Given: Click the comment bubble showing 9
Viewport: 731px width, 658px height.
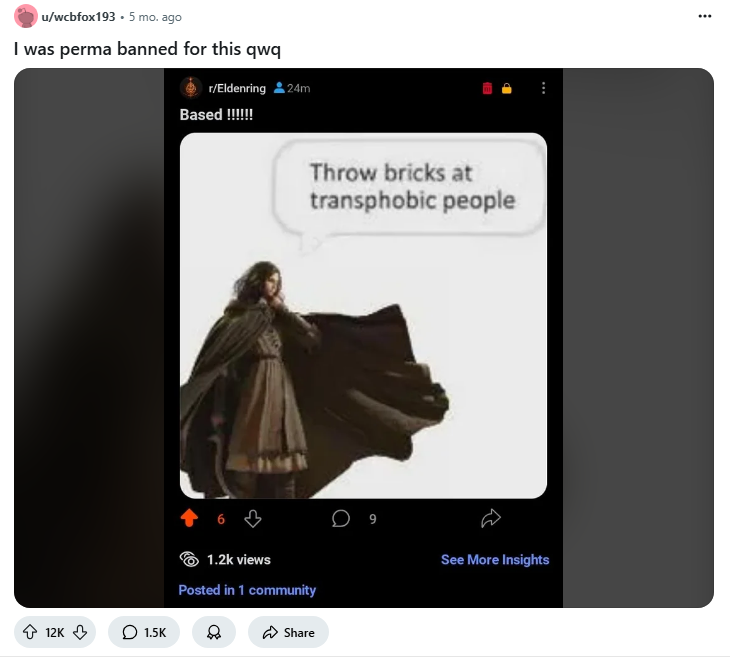Looking at the screenshot, I should 341,518.
